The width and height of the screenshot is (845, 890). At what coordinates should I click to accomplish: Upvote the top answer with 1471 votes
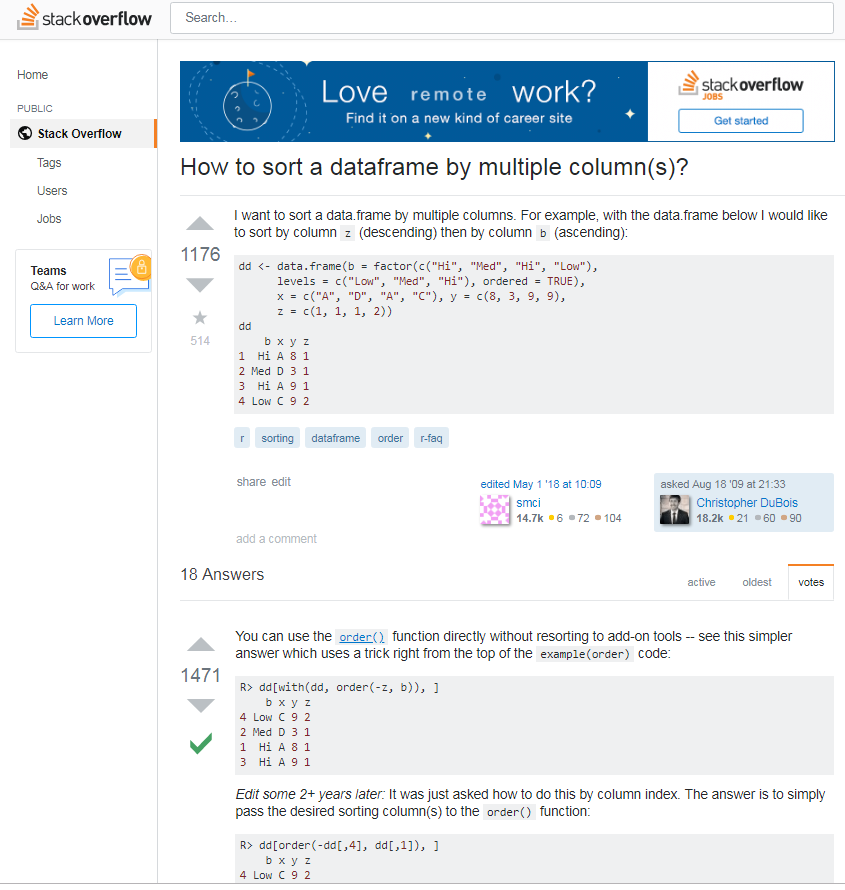click(200, 645)
